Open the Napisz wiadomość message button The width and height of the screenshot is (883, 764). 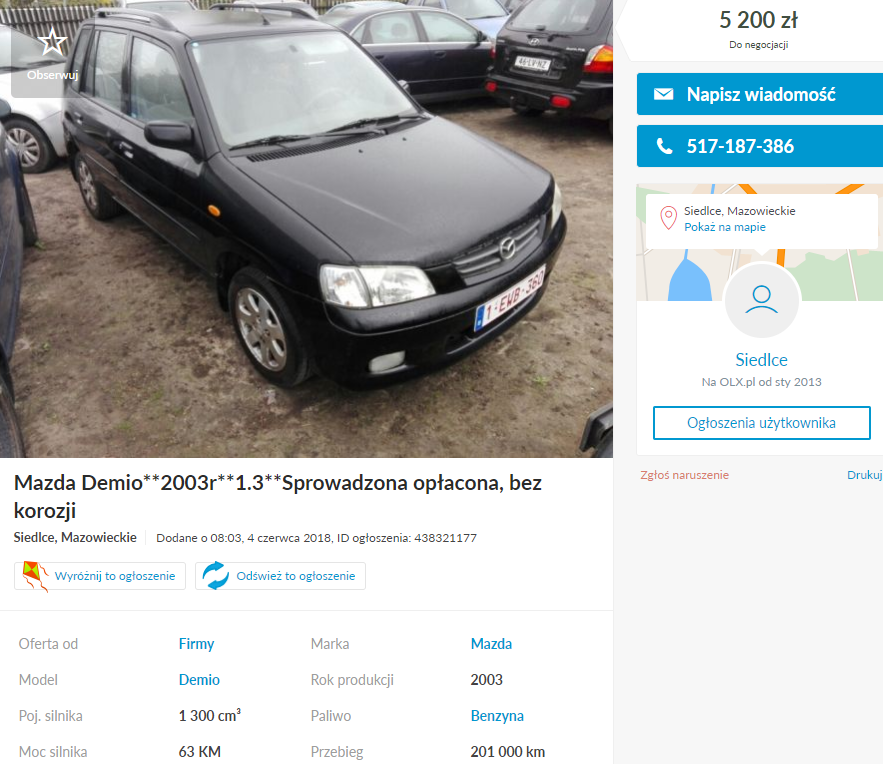[760, 94]
